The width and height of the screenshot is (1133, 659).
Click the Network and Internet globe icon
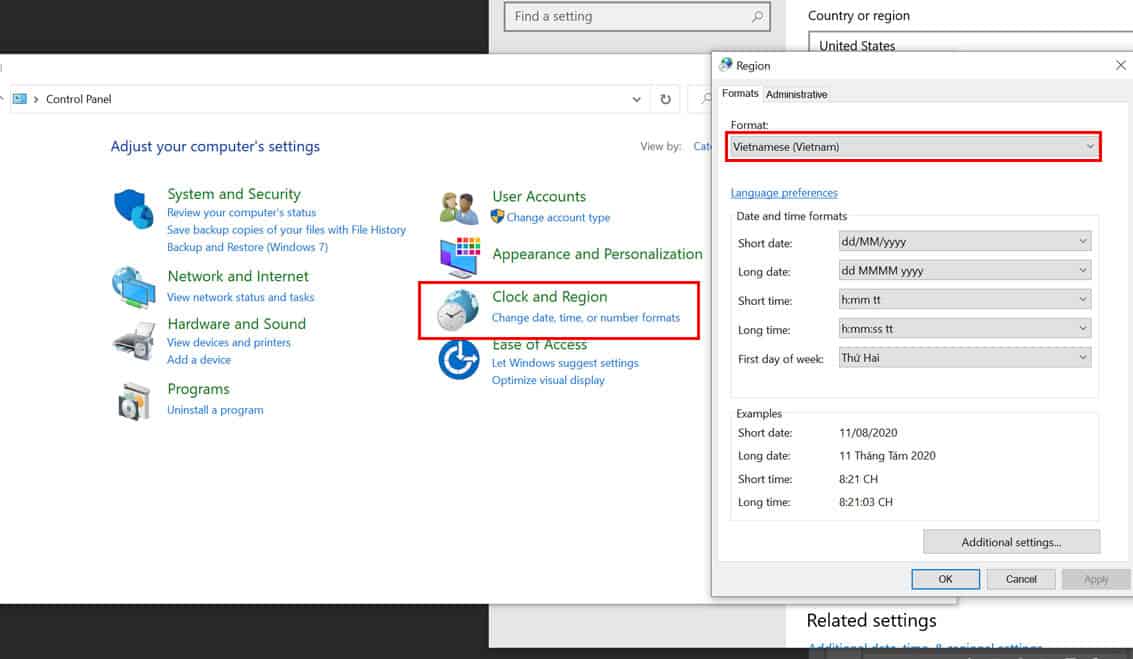(x=133, y=287)
